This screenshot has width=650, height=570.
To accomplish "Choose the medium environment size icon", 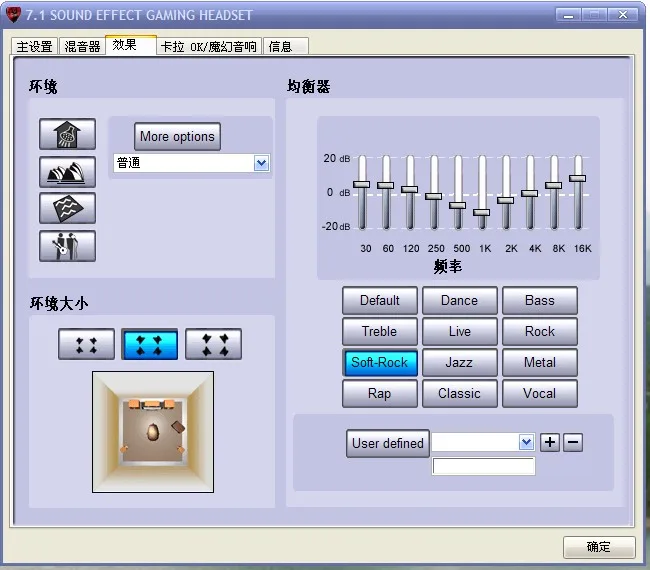I will (150, 344).
